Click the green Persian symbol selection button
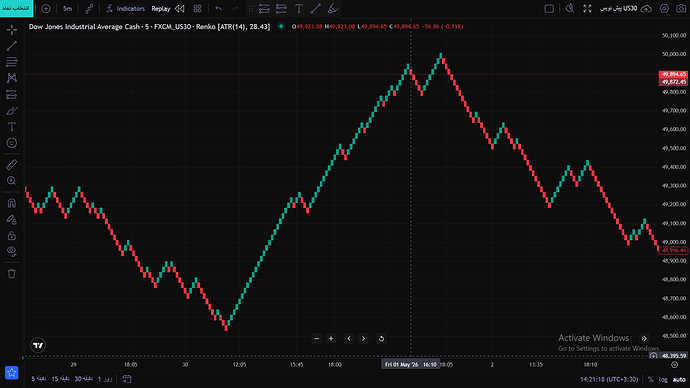The image size is (690, 388). click(x=16, y=8)
